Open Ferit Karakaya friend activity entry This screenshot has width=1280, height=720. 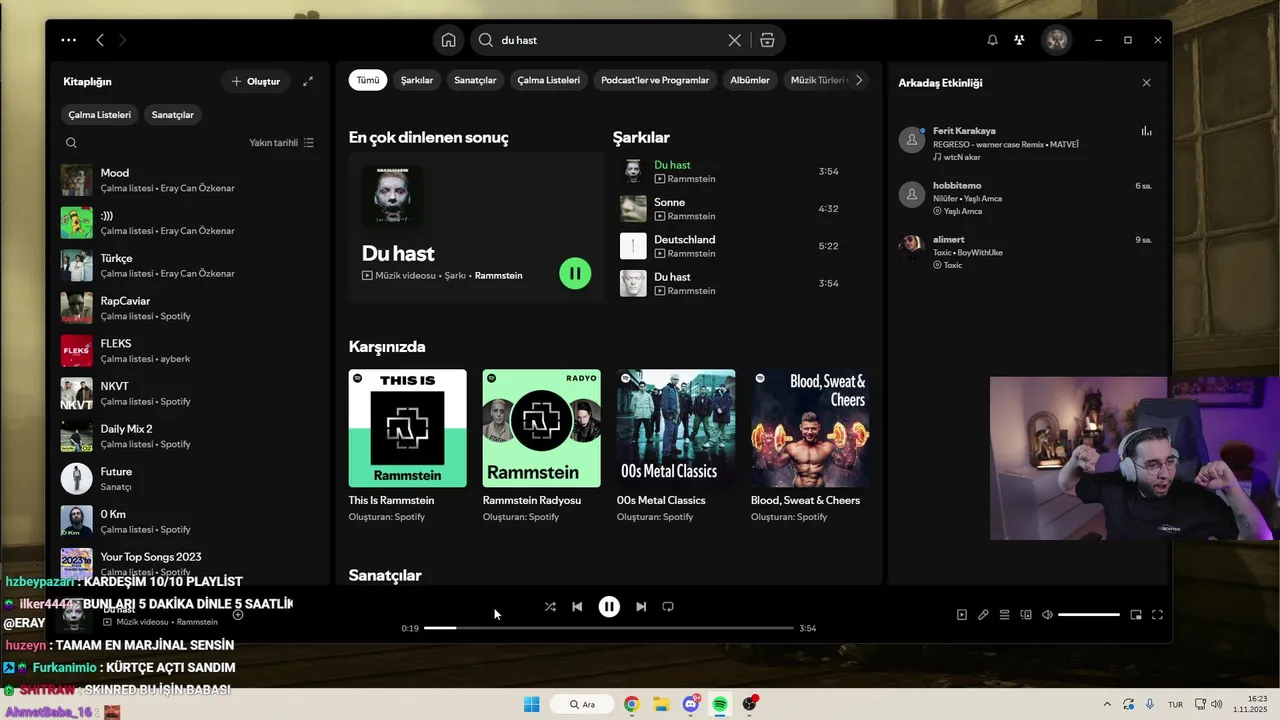[x=1027, y=144]
